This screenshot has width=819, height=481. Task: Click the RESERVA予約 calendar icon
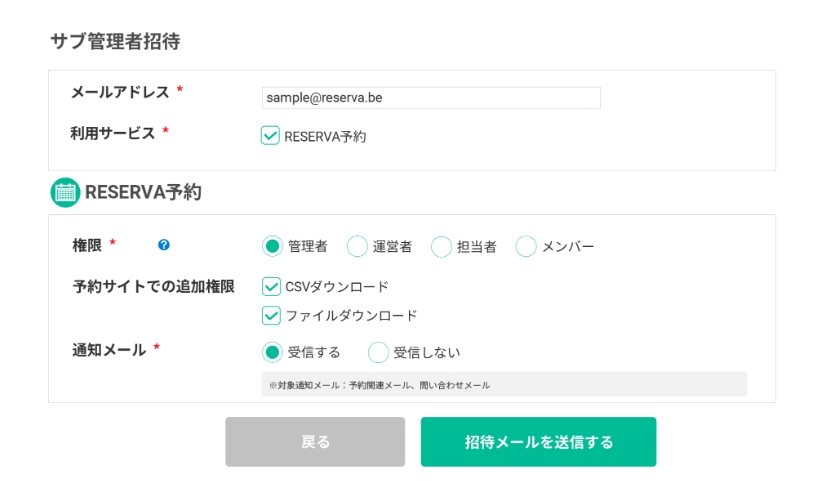[65, 192]
